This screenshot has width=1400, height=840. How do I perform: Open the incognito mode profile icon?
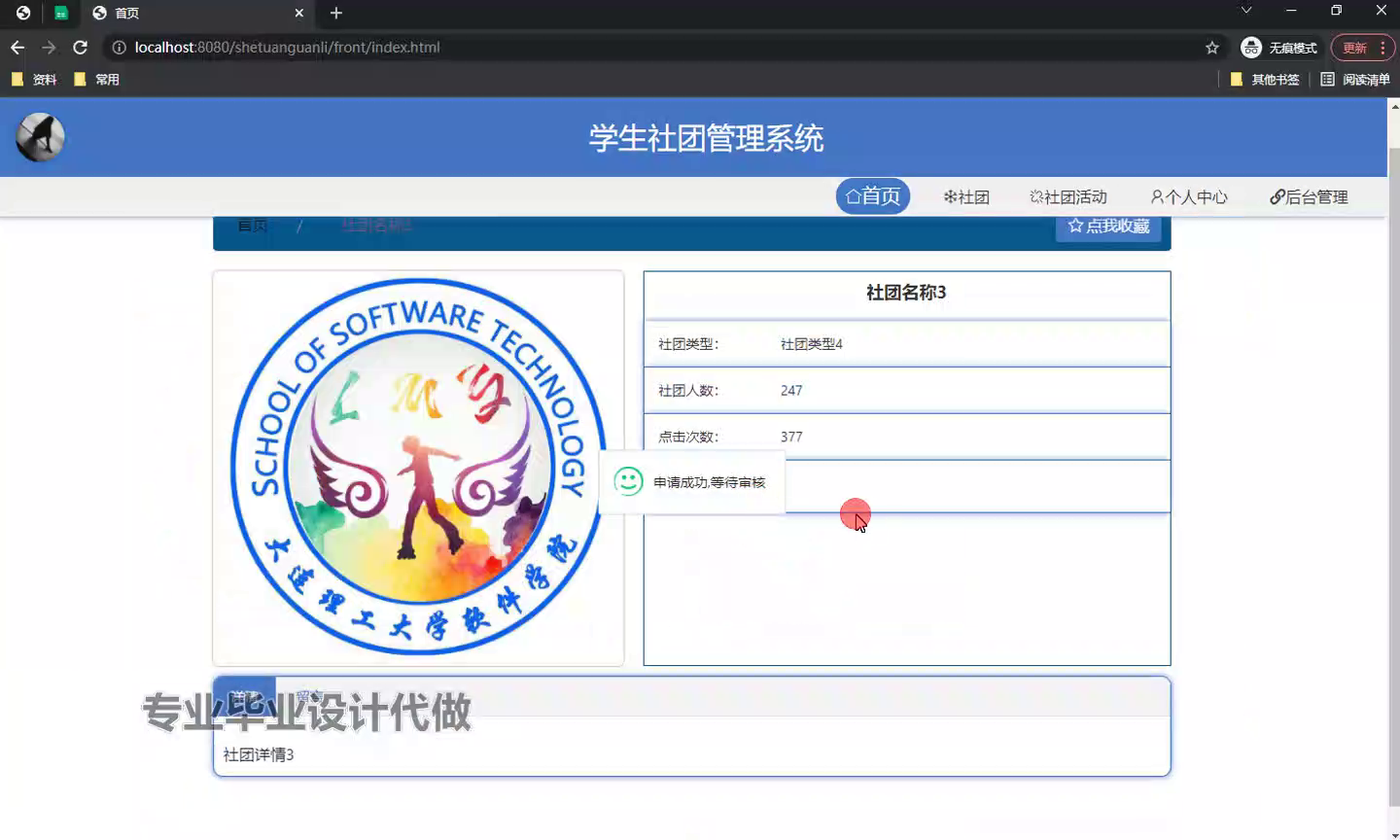[x=1251, y=47]
